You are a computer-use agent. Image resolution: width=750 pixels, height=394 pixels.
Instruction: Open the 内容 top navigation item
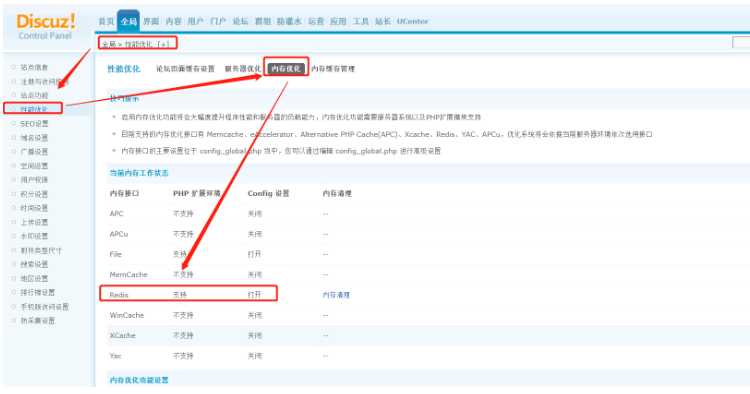(174, 21)
